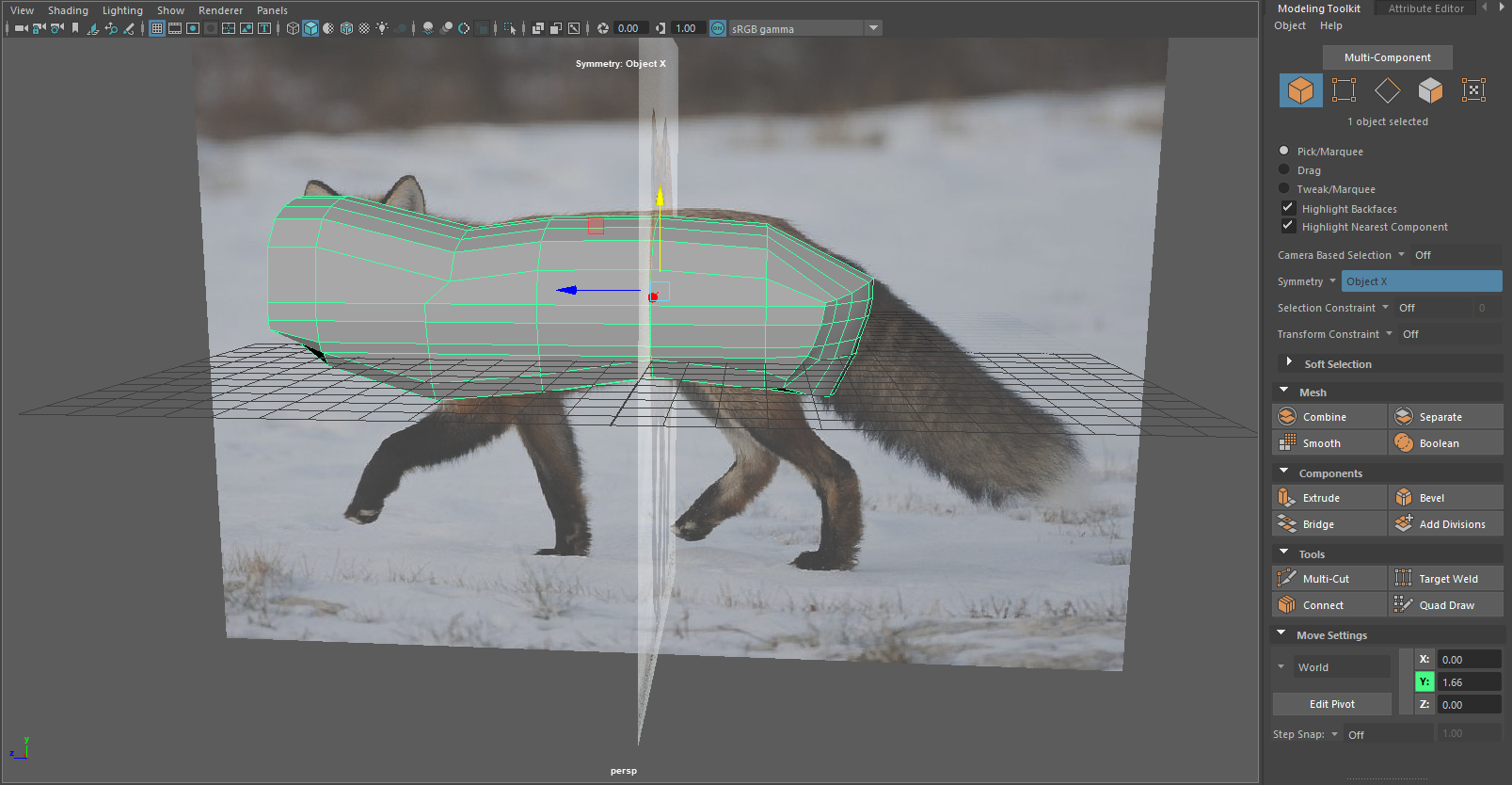This screenshot has height=785, width=1512.
Task: Collapse the Components section
Action: [x=1284, y=472]
